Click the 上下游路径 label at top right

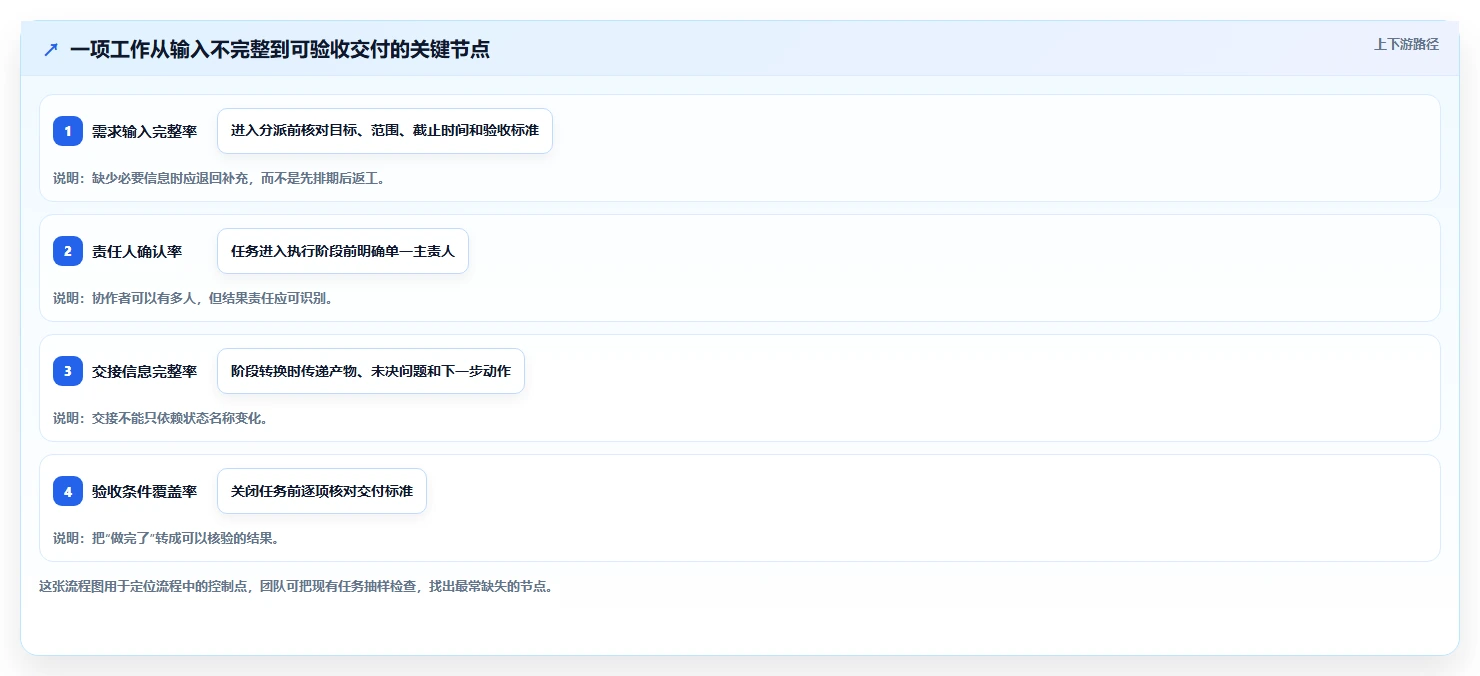pos(1406,44)
